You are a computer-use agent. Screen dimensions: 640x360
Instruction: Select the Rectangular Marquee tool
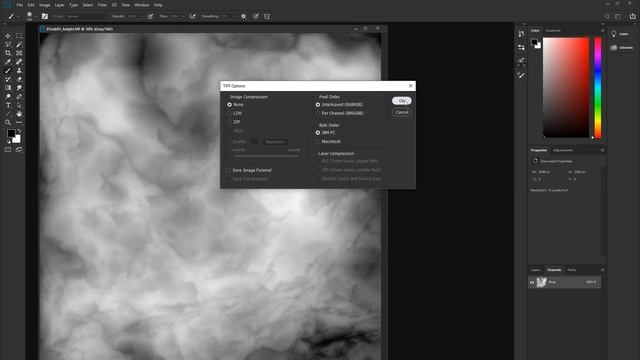coord(19,36)
